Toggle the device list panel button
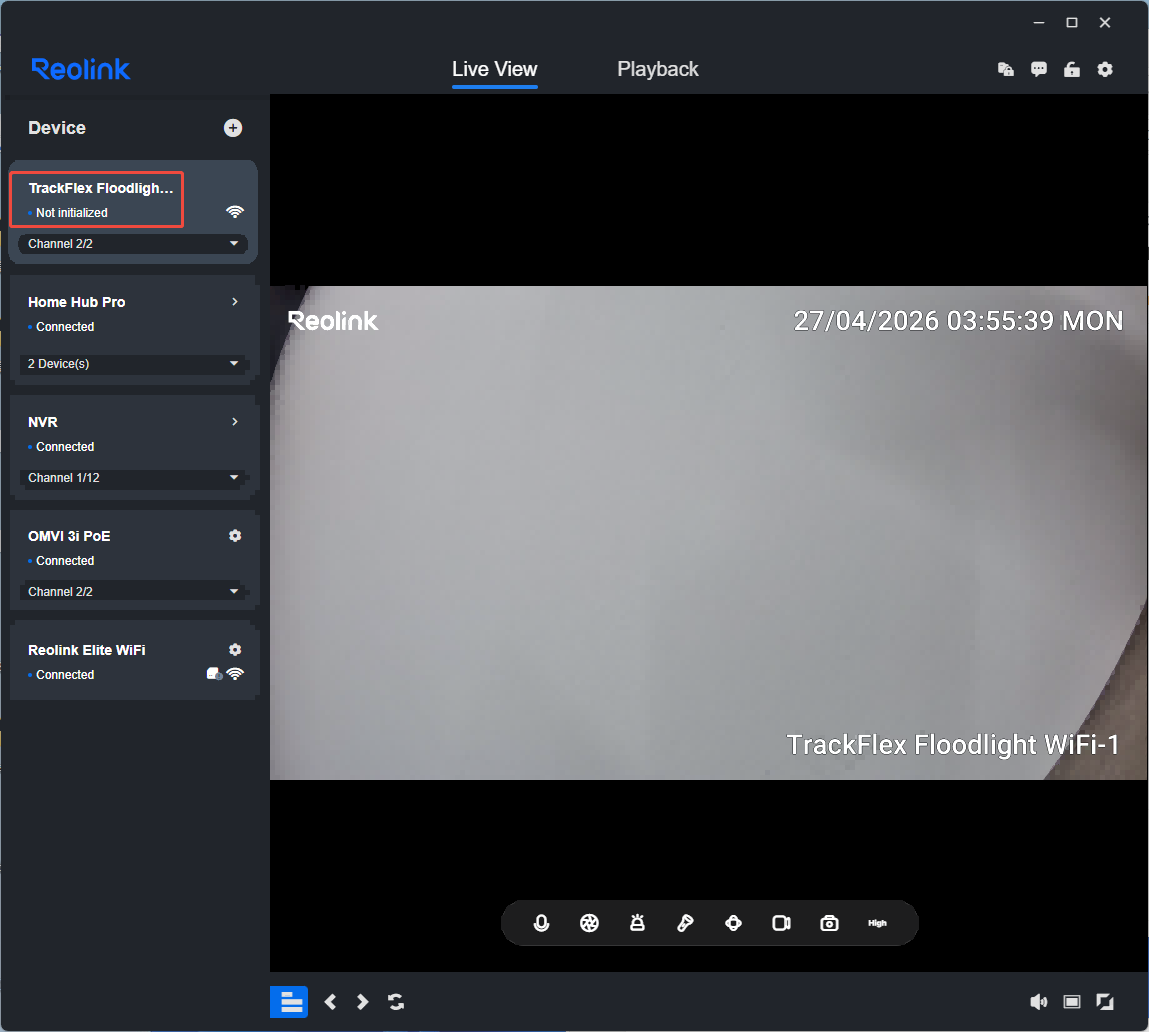1149x1032 pixels. click(289, 1002)
